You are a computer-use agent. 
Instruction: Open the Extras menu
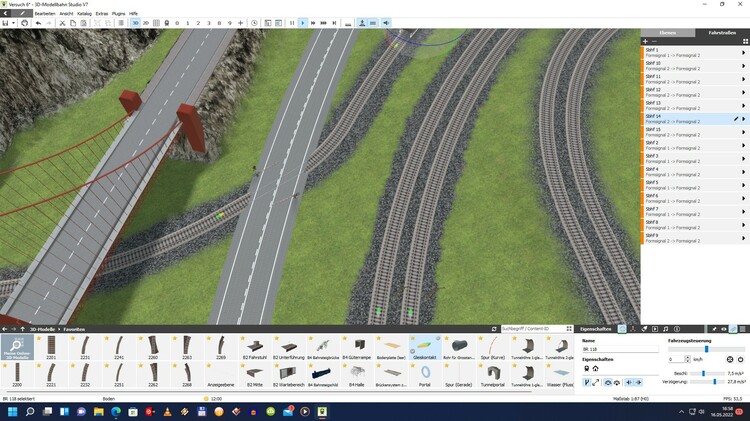(101, 13)
